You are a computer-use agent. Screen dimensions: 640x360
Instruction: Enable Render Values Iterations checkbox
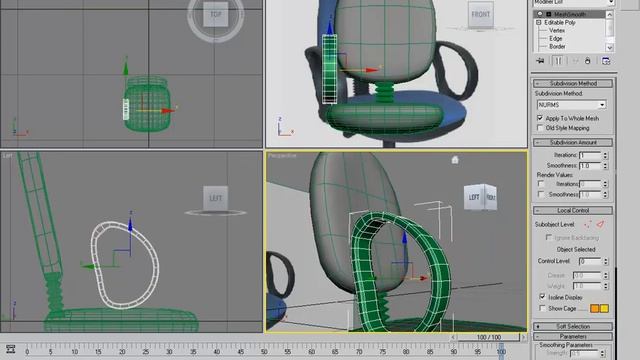pyautogui.click(x=541, y=184)
